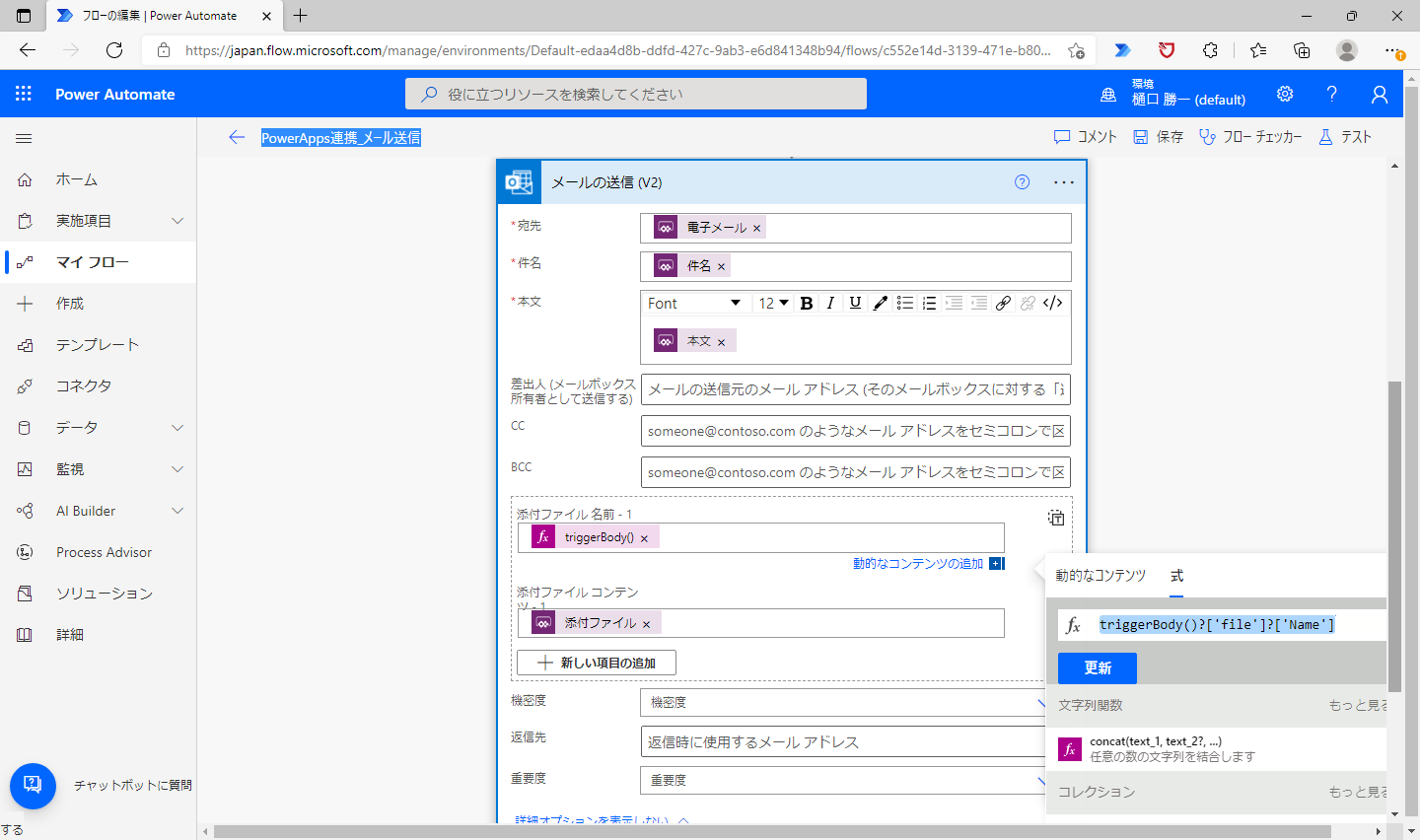1420x840 pixels.
Task: Open the more options ellipsis on メールの送信 (V2)
Action: [1064, 182]
